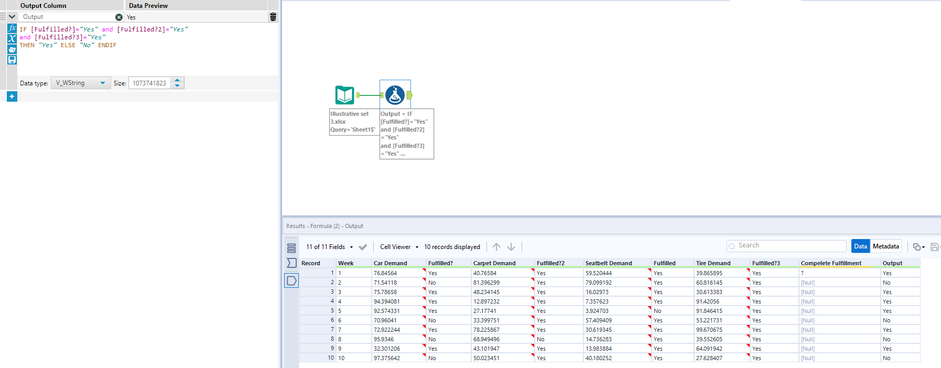Click the Data Preview value Yes

[131, 17]
